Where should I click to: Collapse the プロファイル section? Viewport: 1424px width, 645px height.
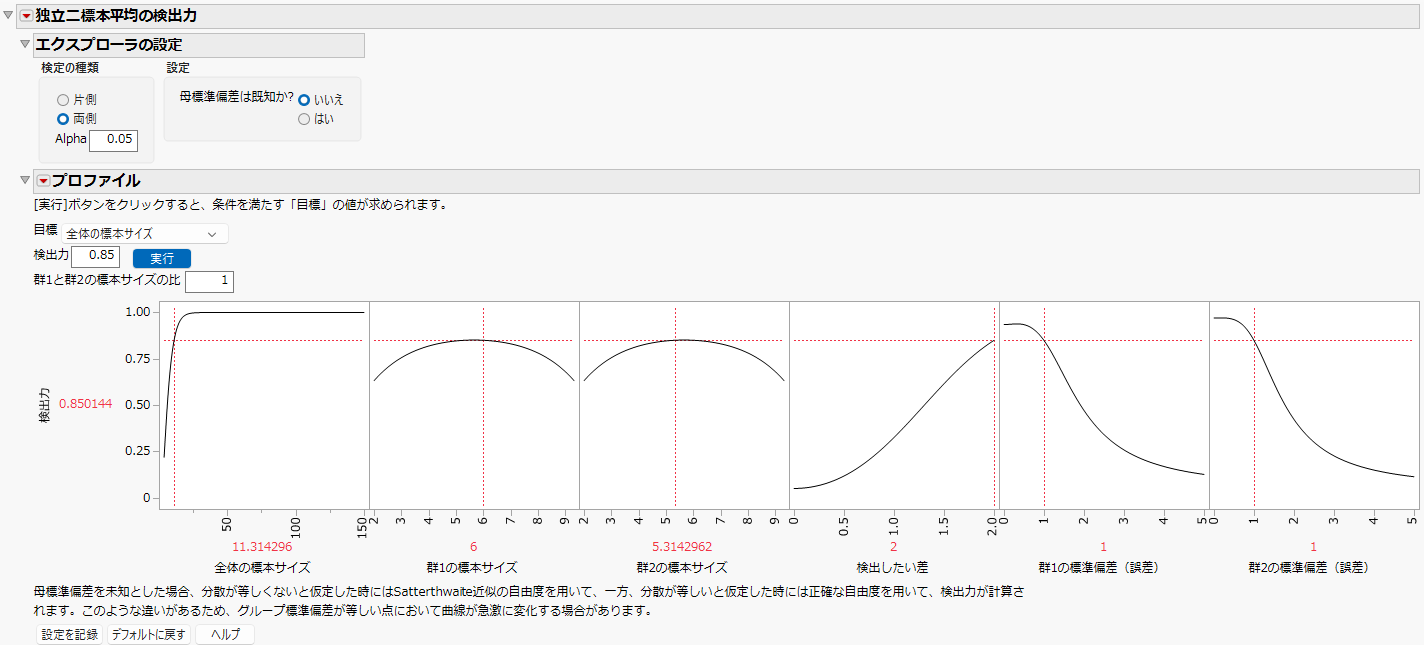pos(25,181)
